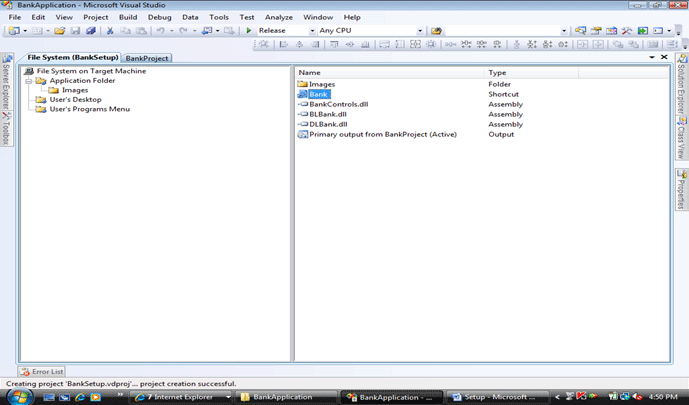This screenshot has height=405, width=689.
Task: Select BankControls.dll assembly row
Action: (x=338, y=104)
